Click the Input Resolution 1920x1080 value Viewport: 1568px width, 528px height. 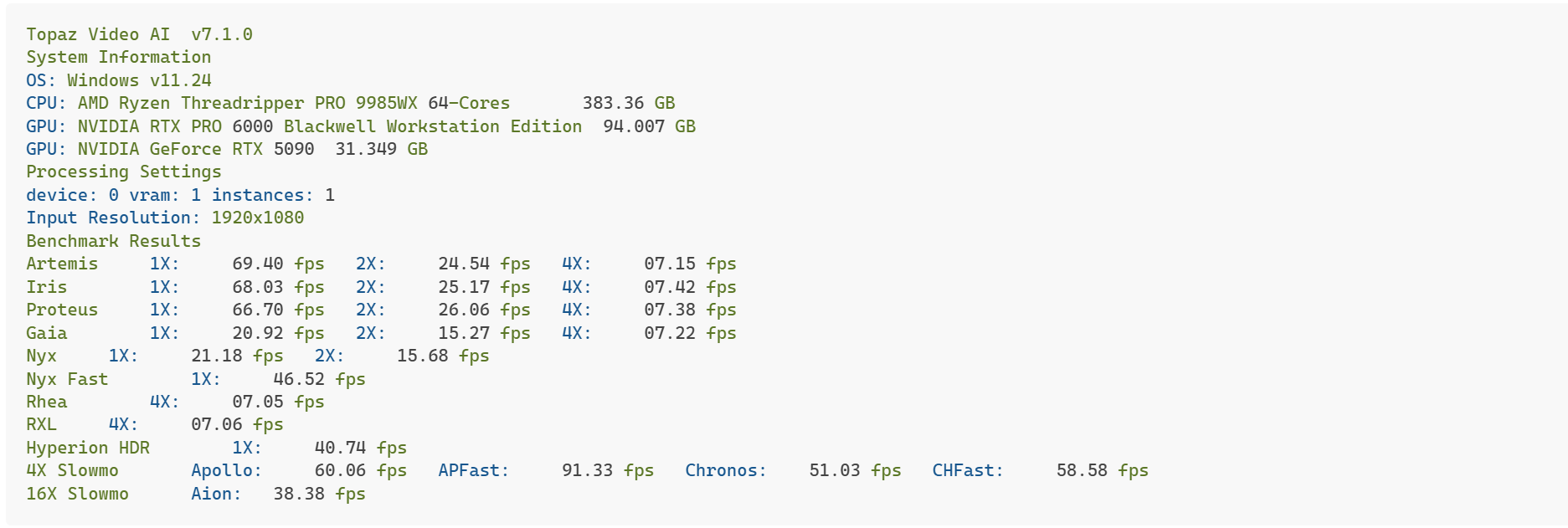(257, 218)
